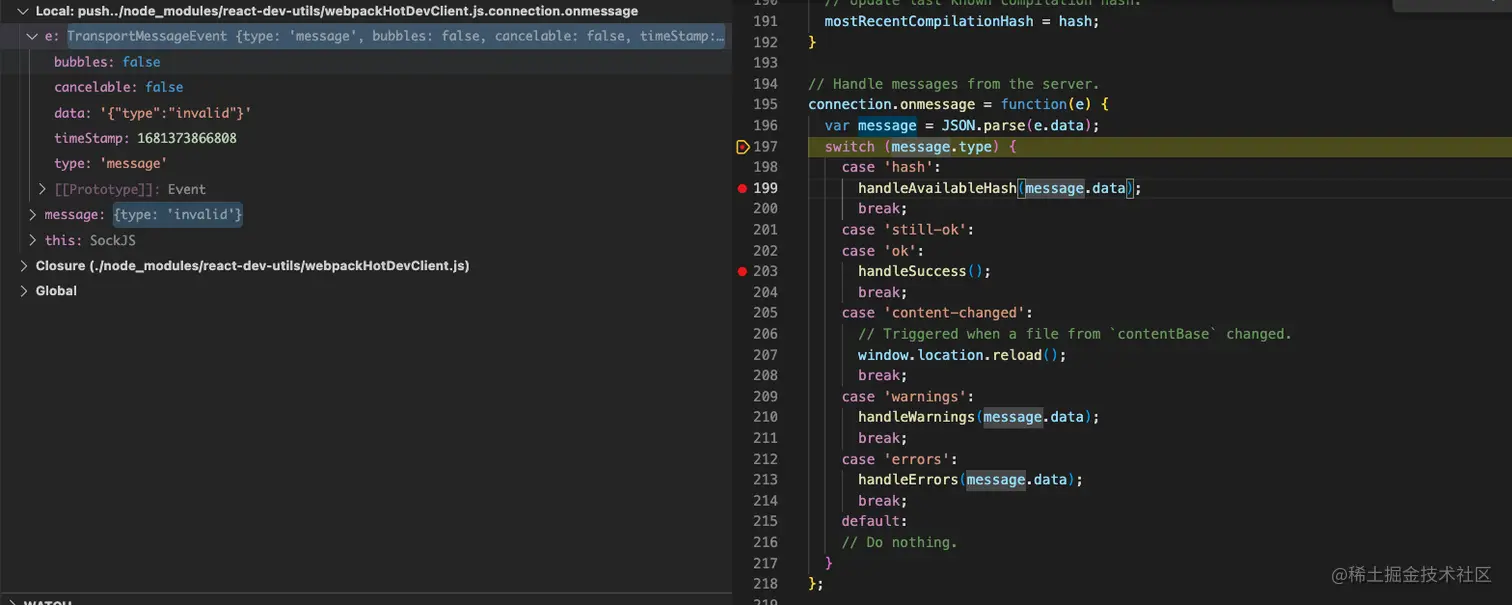Toggle the breakpoint on line 199
This screenshot has width=1512, height=605.
click(742, 188)
